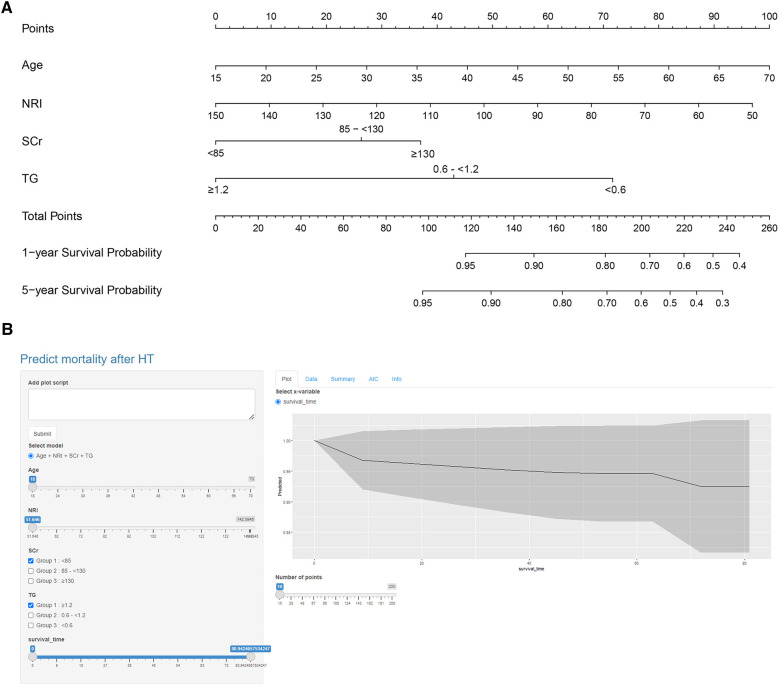Select the Age + NRI + SCr + TG model
Image resolution: width=780 pixels, height=686 pixels.
point(32,456)
